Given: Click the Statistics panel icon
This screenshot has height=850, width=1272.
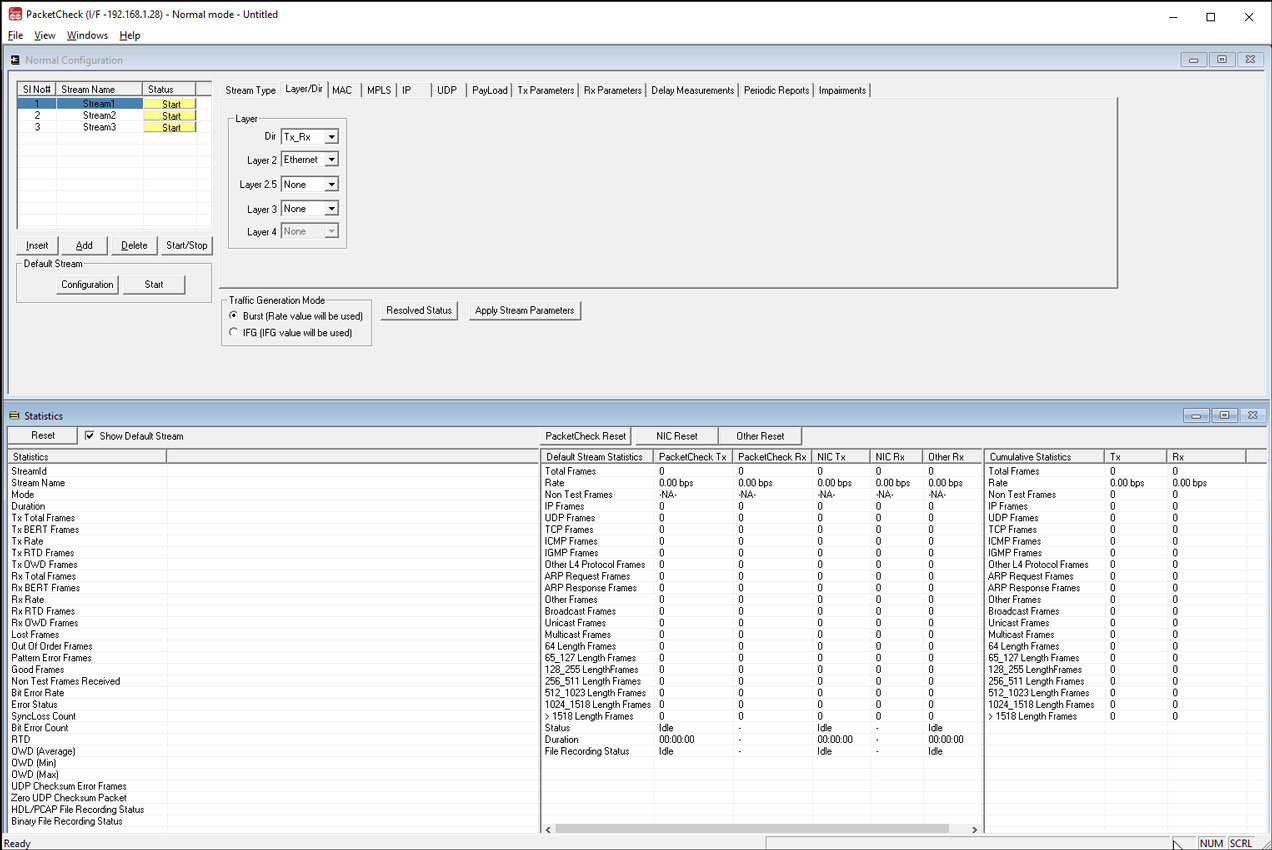Looking at the screenshot, I should point(14,416).
